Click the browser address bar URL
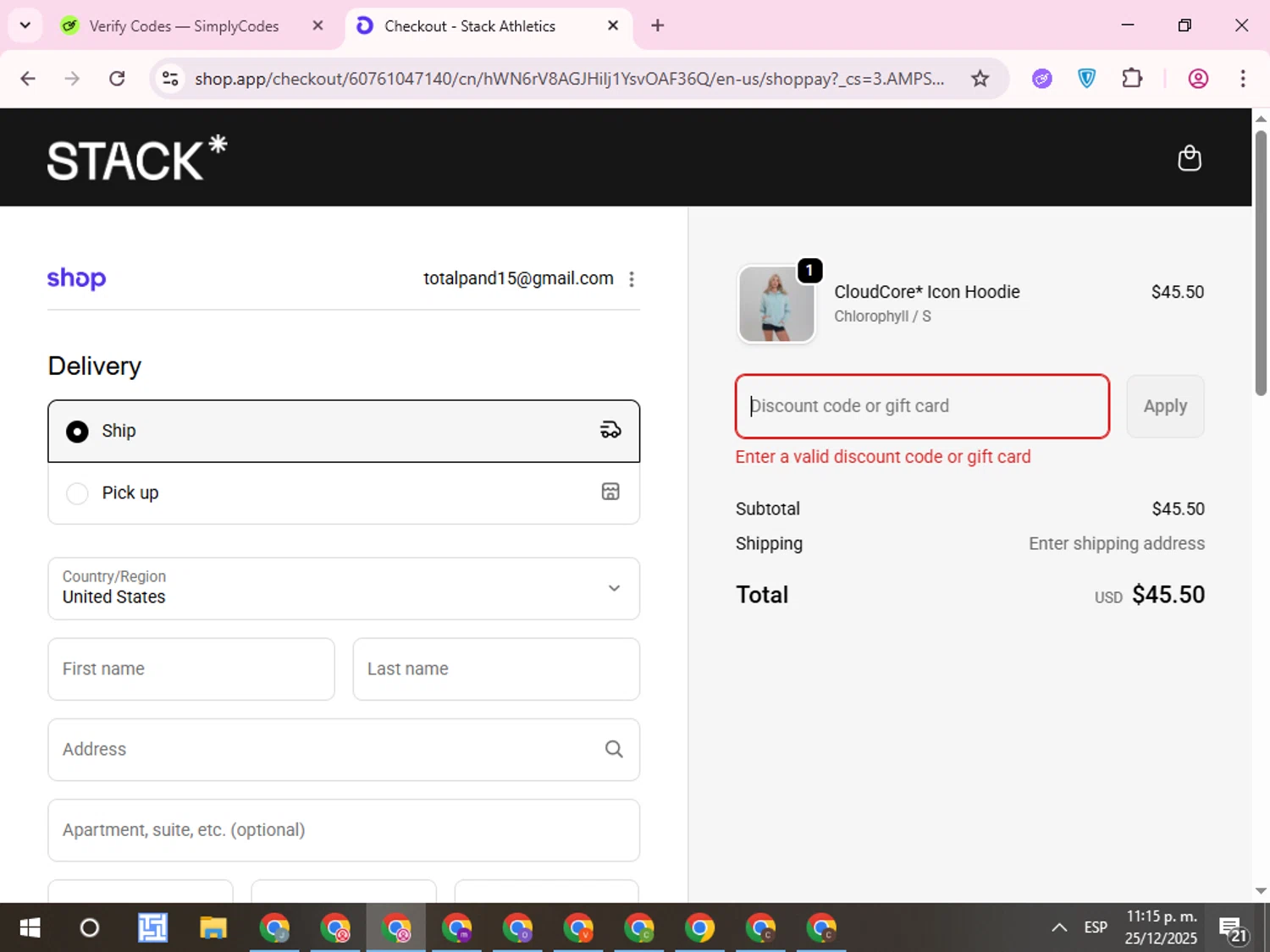1270x952 pixels. (x=570, y=79)
